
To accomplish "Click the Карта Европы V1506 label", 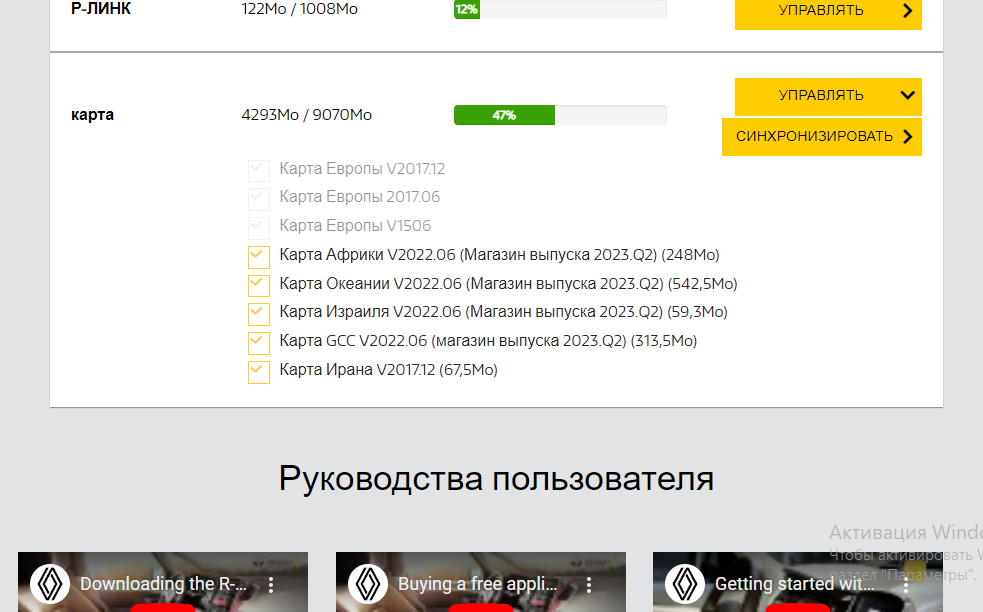I will coord(355,226).
